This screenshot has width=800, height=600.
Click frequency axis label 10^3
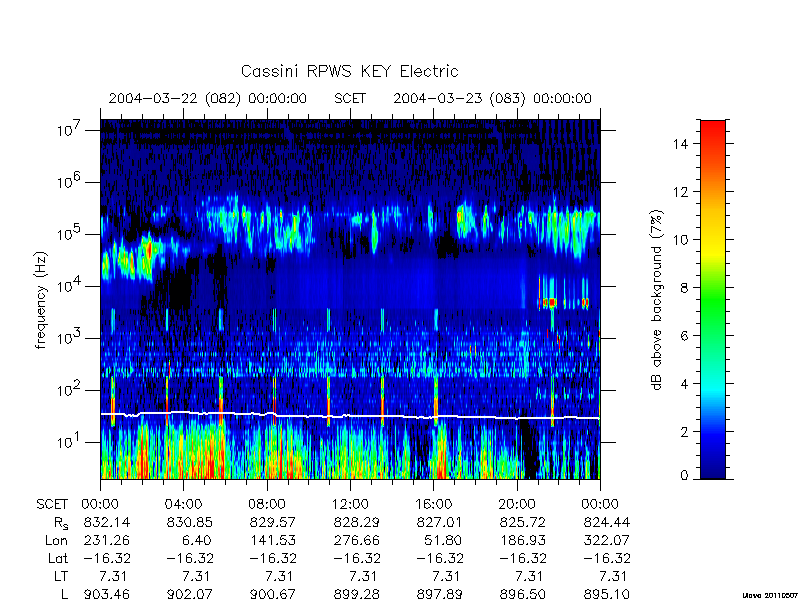(68, 337)
